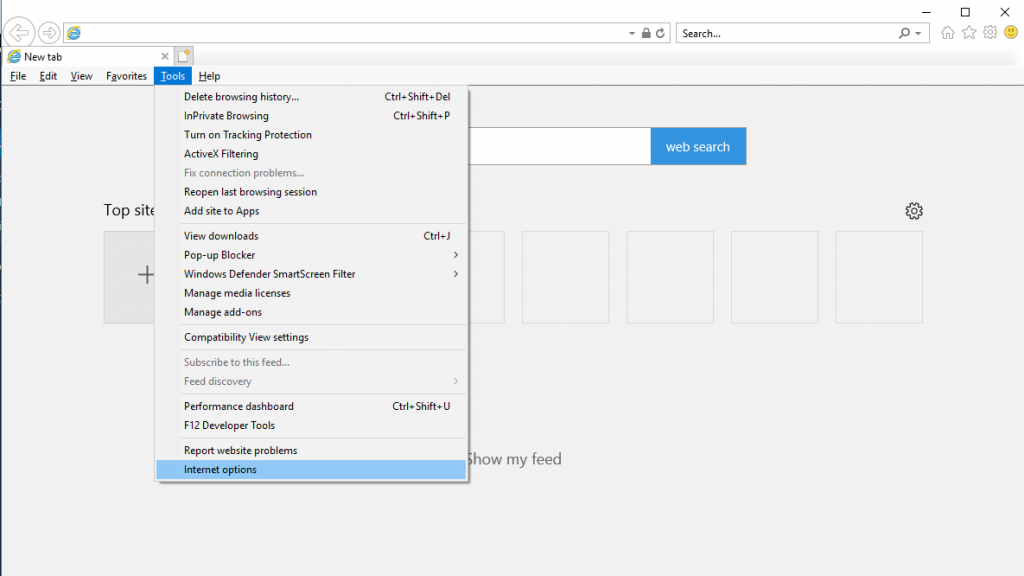The width and height of the screenshot is (1024, 576).
Task: Expand the address bar autocomplete dropdown arrow
Action: coord(632,33)
